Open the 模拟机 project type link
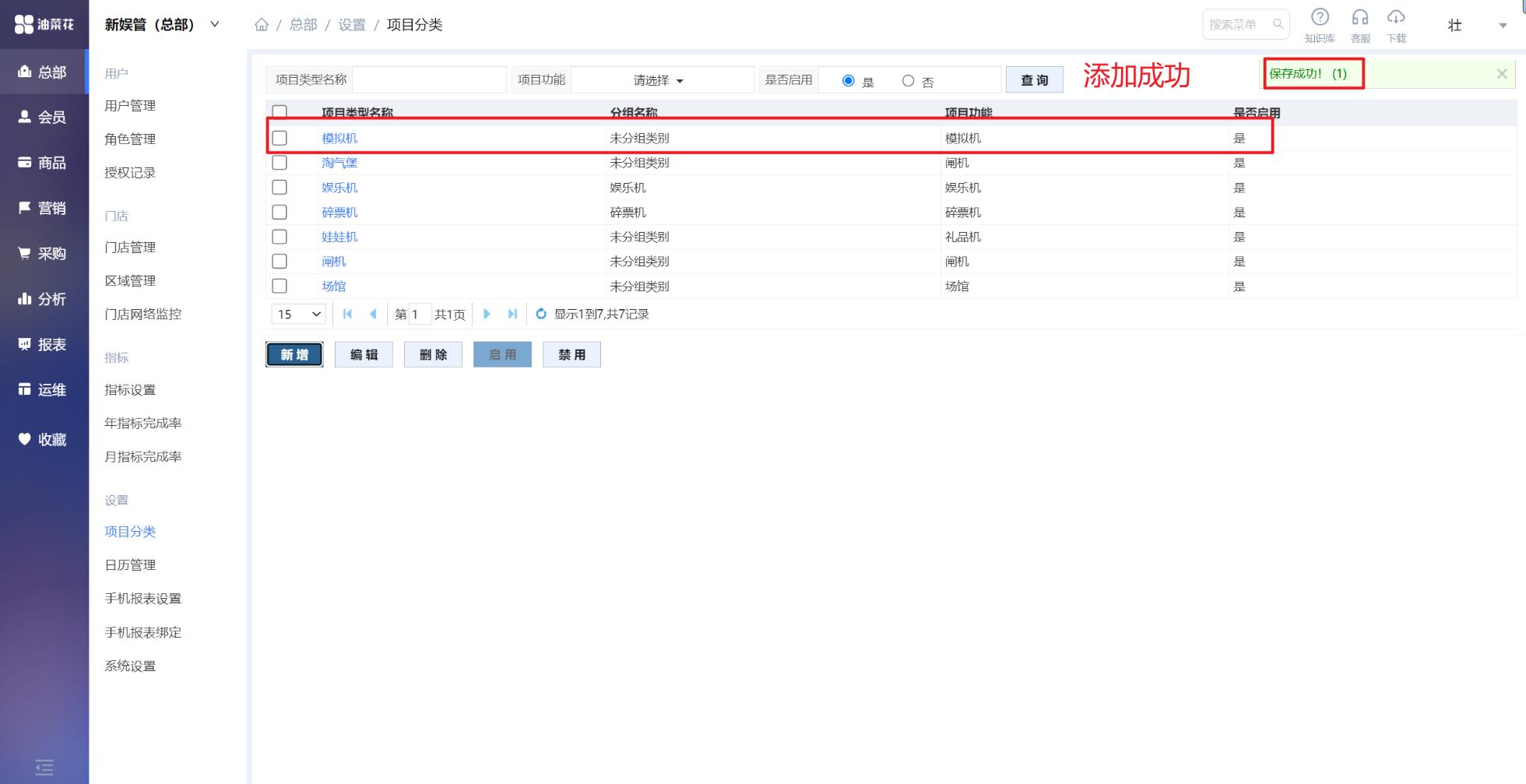 (x=339, y=138)
